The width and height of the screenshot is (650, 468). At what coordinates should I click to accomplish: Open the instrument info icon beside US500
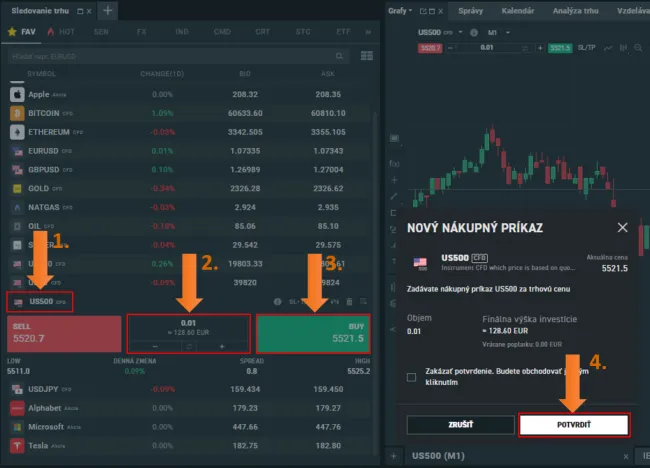(278, 301)
